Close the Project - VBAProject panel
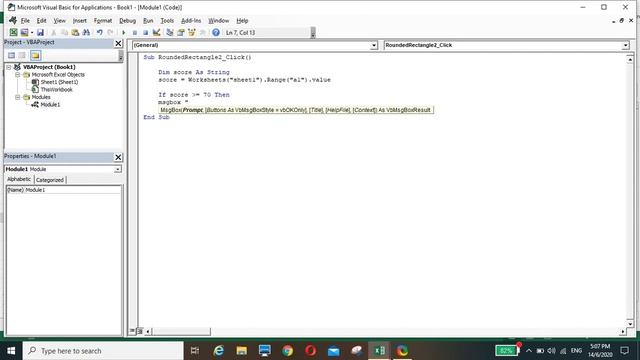 tap(118, 43)
